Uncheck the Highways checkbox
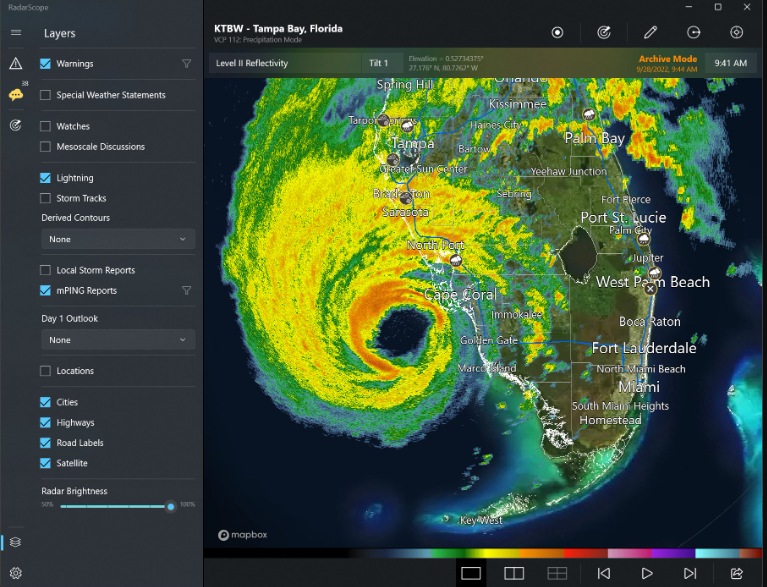 click(45, 422)
